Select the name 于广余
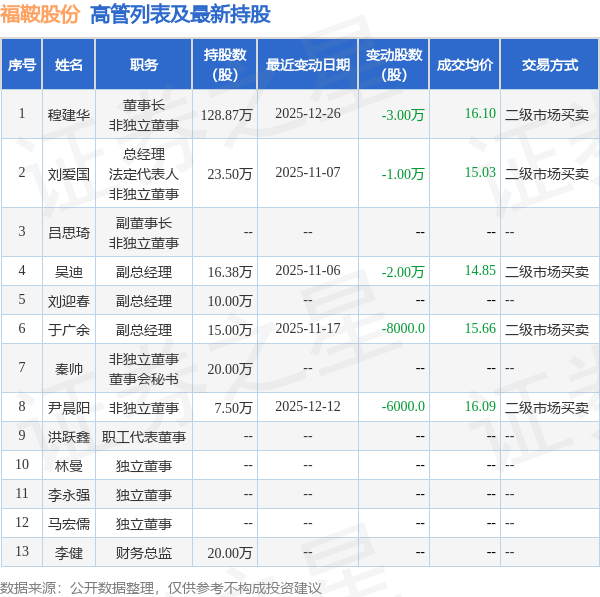This screenshot has height=597, width=600. point(68,329)
